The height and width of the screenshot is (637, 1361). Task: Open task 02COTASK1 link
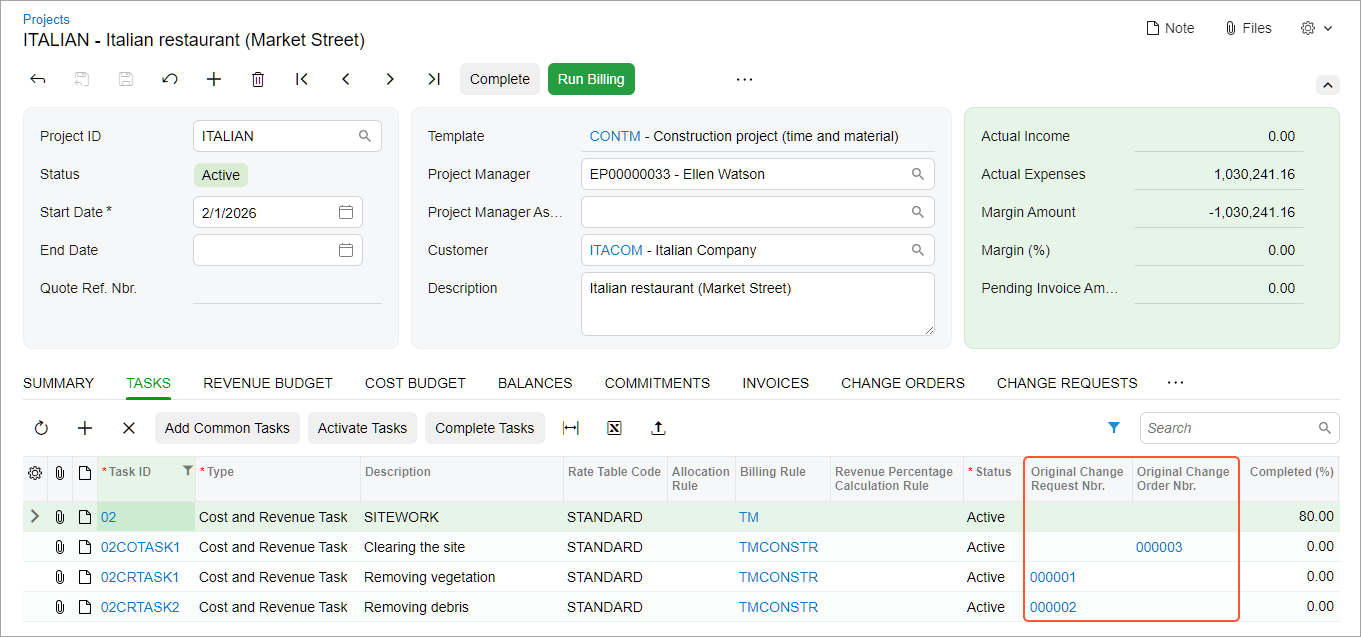coord(140,547)
